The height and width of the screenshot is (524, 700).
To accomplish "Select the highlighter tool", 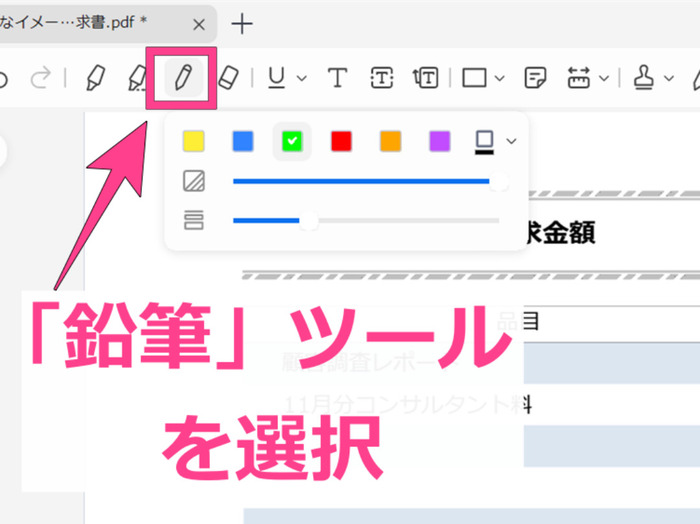I will (x=95, y=78).
